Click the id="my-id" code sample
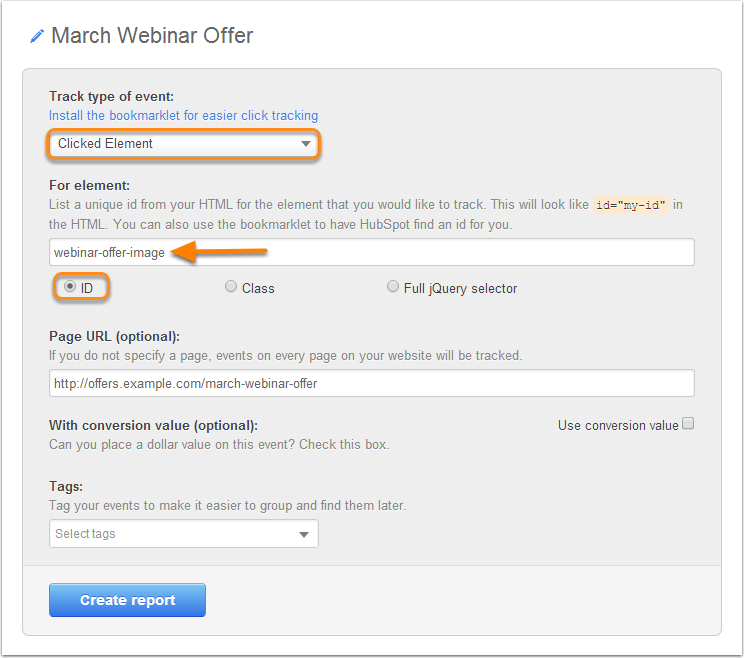Screen dimensions: 744x658 (x=631, y=205)
